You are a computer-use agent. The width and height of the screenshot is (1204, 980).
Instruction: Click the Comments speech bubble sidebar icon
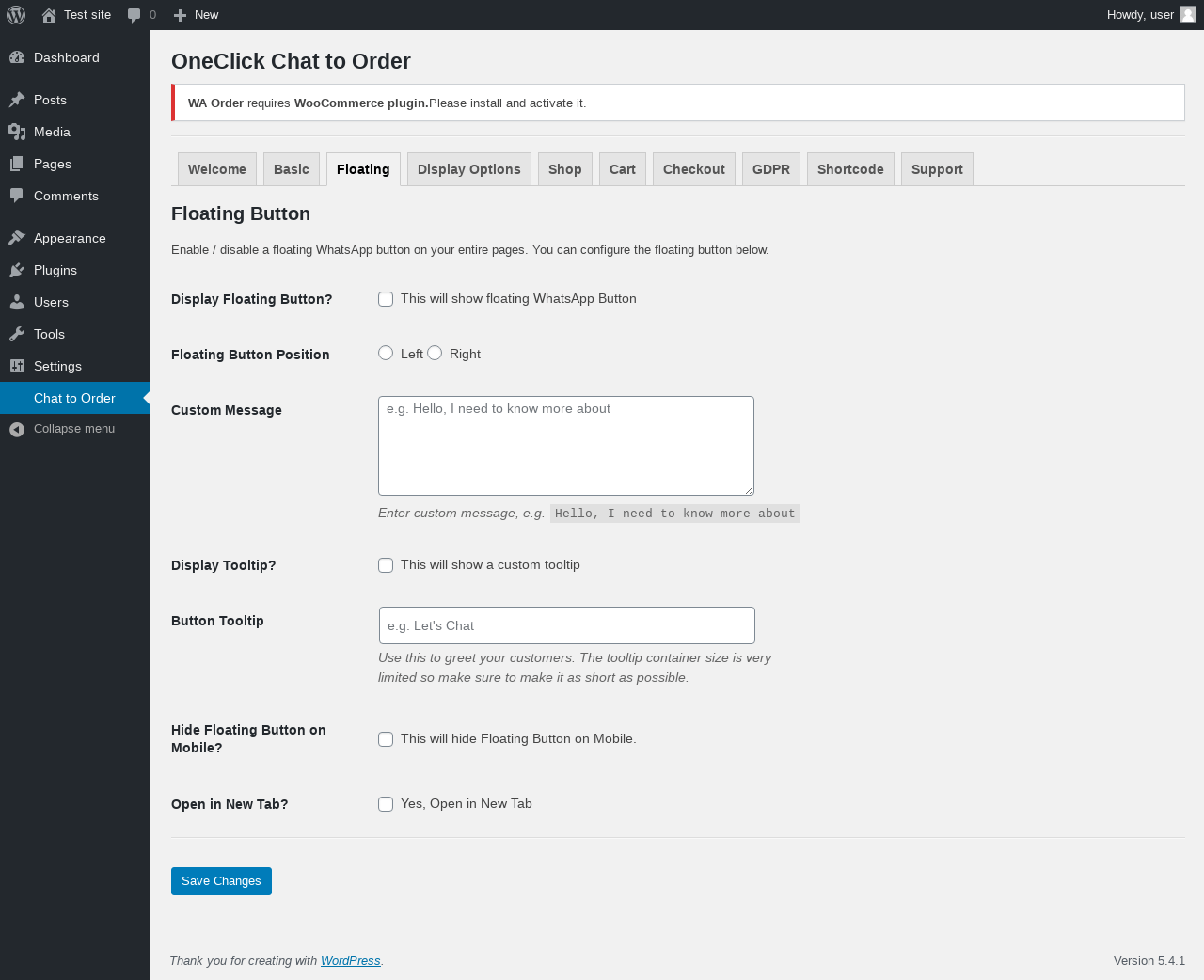click(x=17, y=196)
